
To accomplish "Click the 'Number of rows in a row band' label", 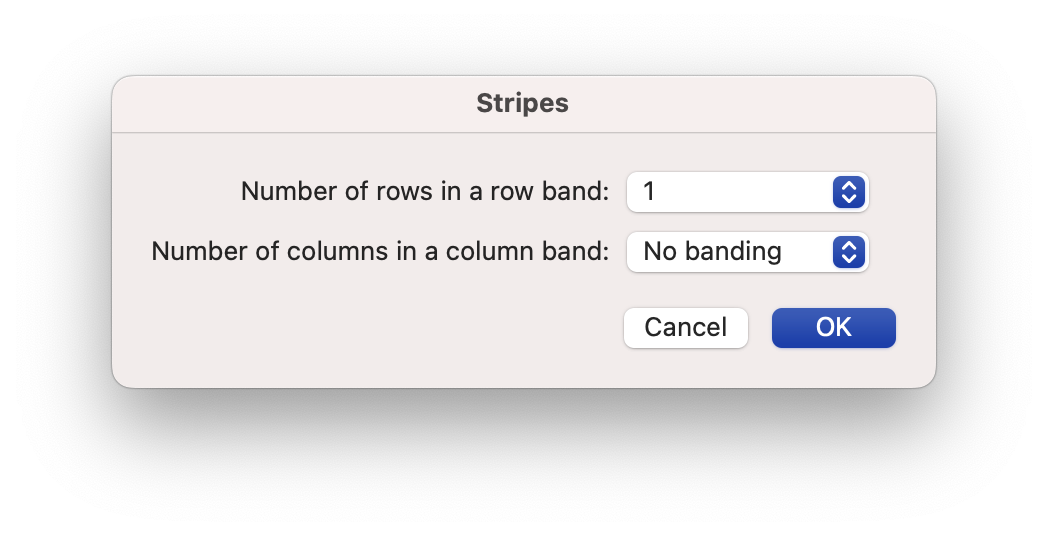I will pos(425,192).
